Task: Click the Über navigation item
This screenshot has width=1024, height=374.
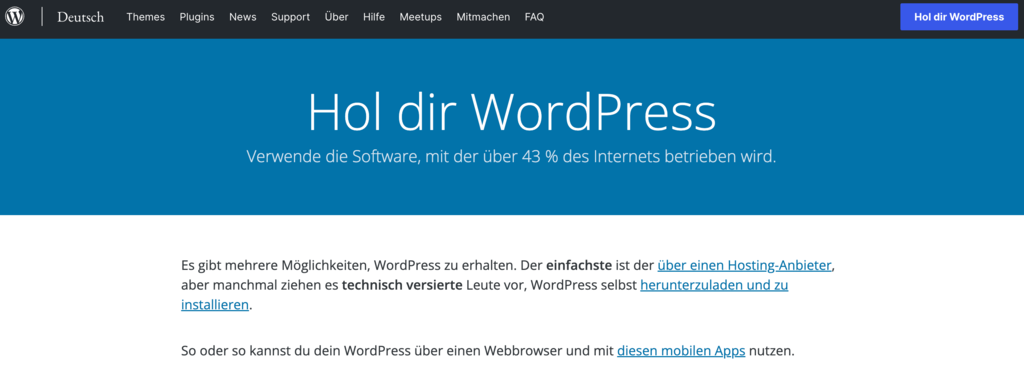Action: pos(336,18)
